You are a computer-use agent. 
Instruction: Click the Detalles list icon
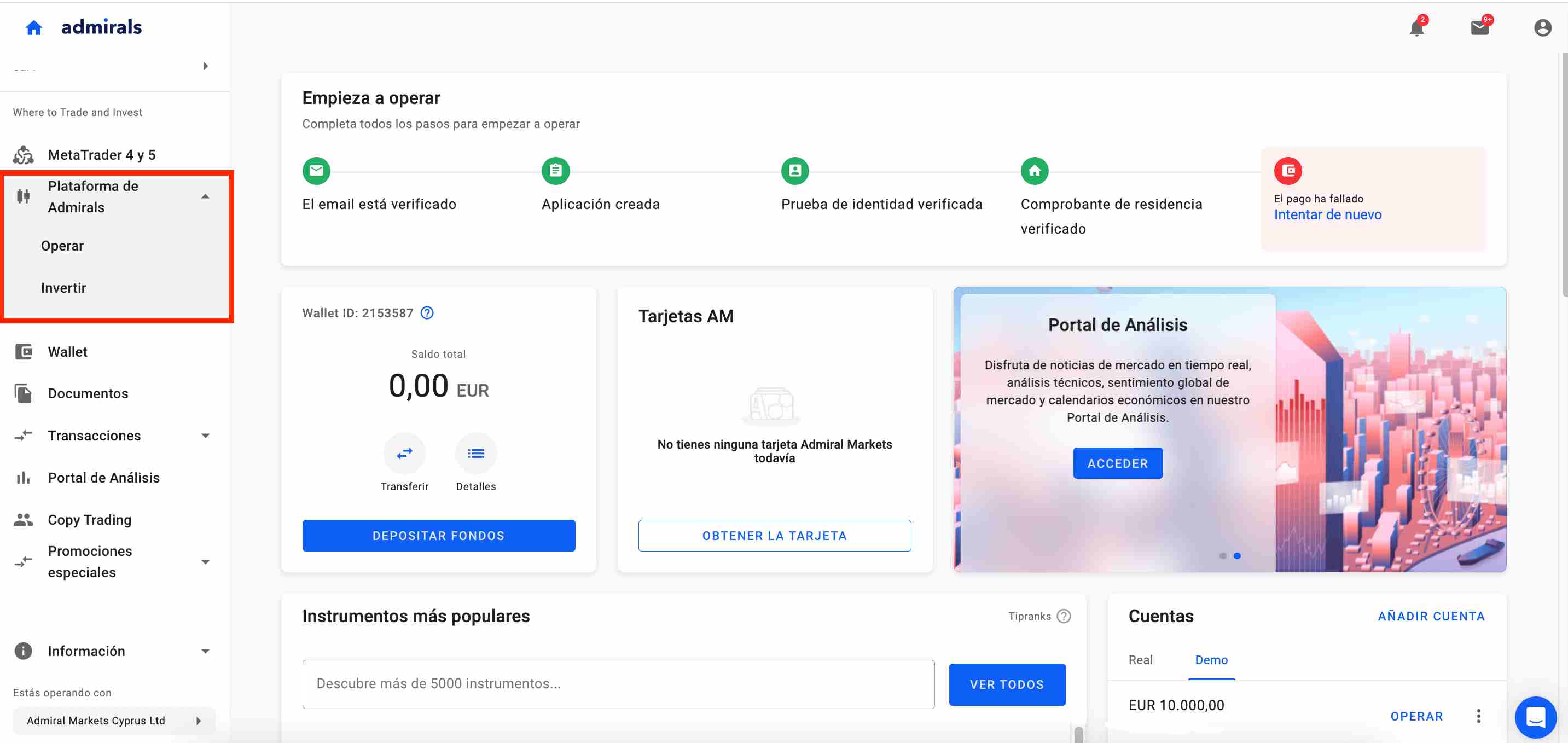tap(476, 454)
